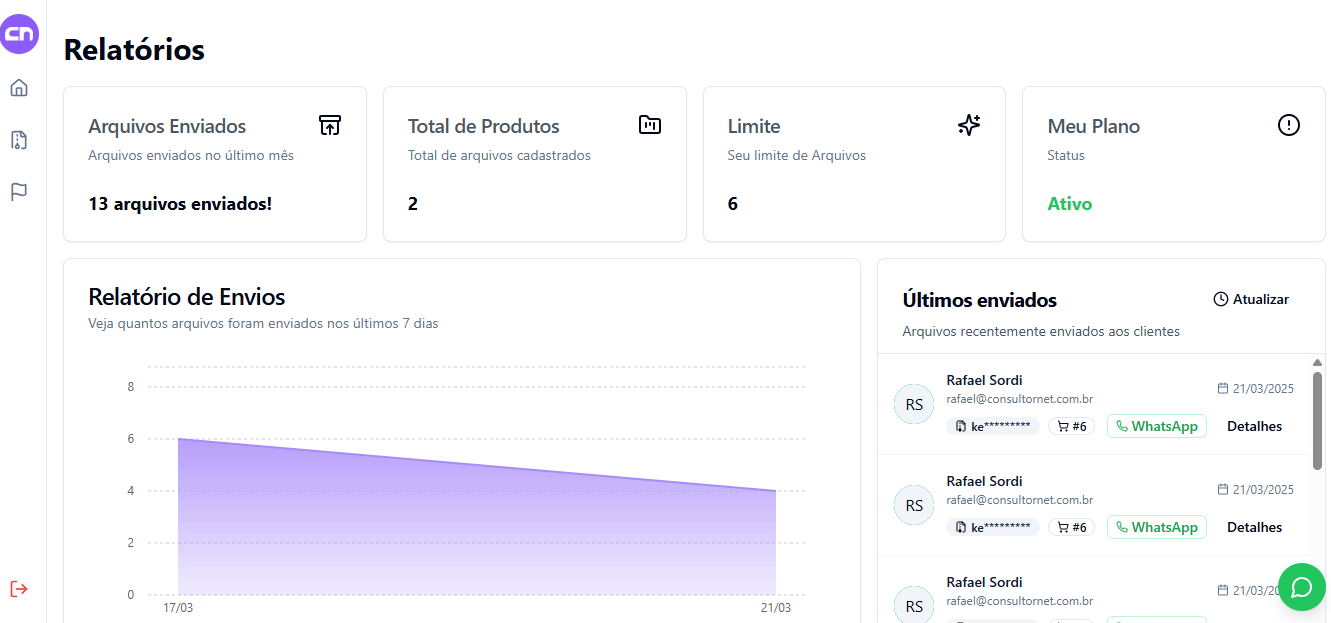Open Detalhes for first sent file entry
Viewport: 1331px width, 623px height.
tap(1254, 426)
